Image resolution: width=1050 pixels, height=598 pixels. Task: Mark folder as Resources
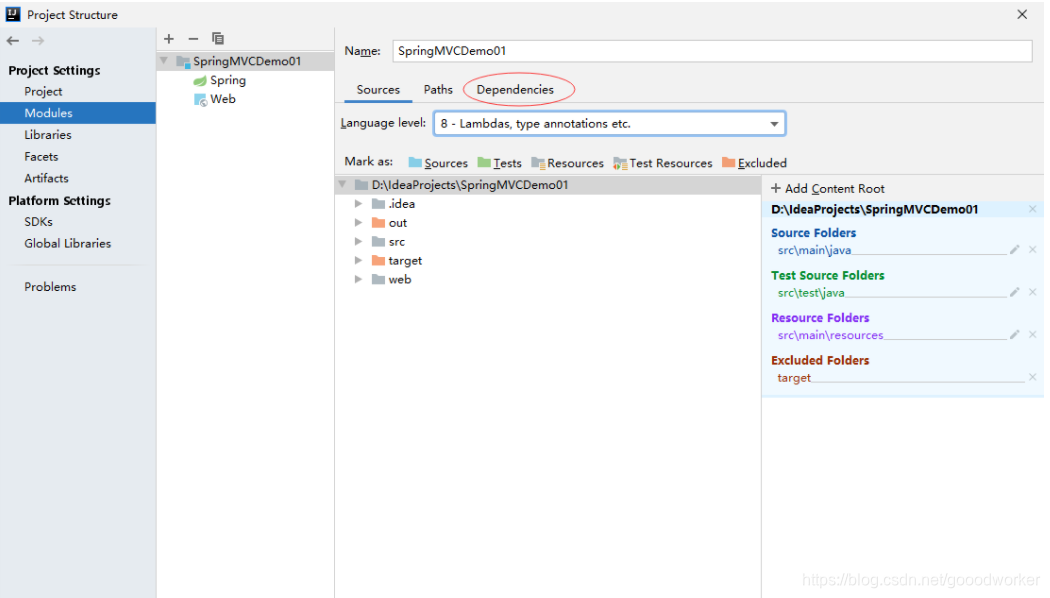tap(567, 163)
